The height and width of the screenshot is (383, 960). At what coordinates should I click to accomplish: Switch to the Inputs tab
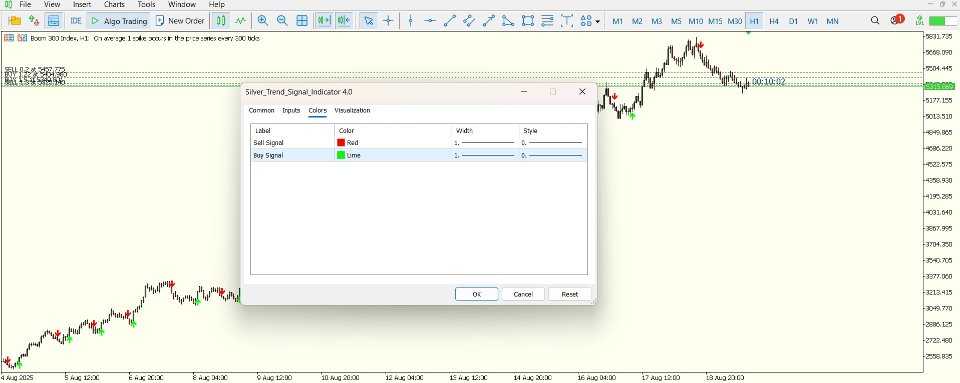click(291, 111)
